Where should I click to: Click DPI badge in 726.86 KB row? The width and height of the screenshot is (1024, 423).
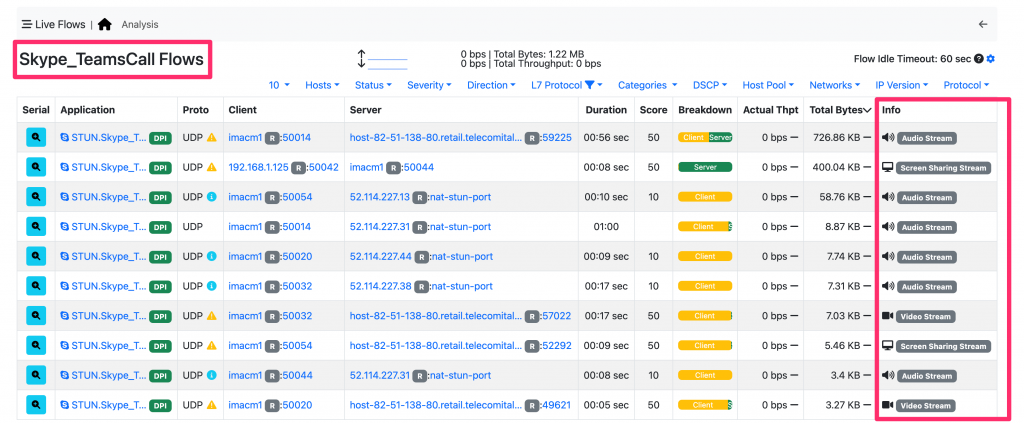click(160, 138)
